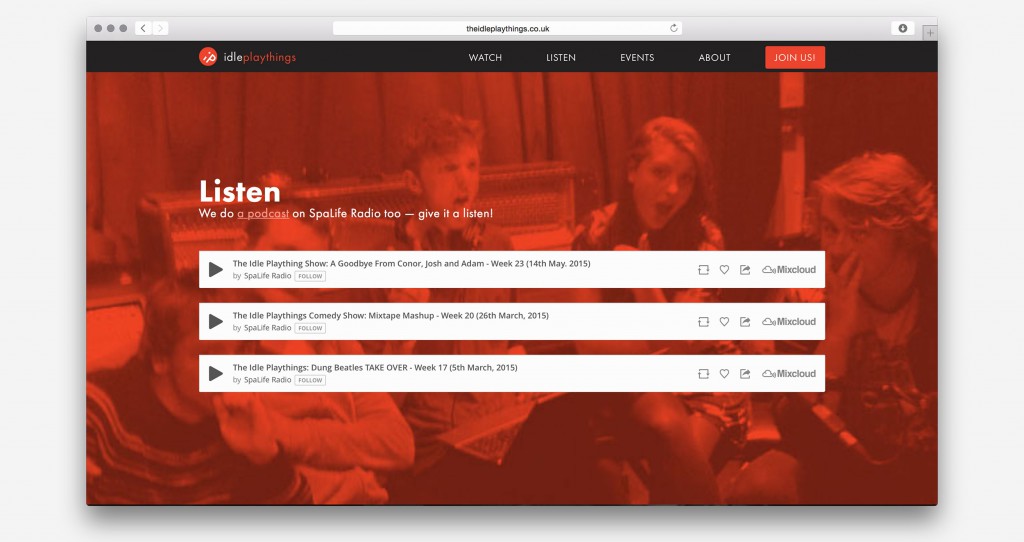Play the Mixtape Mashup Week 20 episode
The width and height of the screenshot is (1024, 542).
[216, 321]
